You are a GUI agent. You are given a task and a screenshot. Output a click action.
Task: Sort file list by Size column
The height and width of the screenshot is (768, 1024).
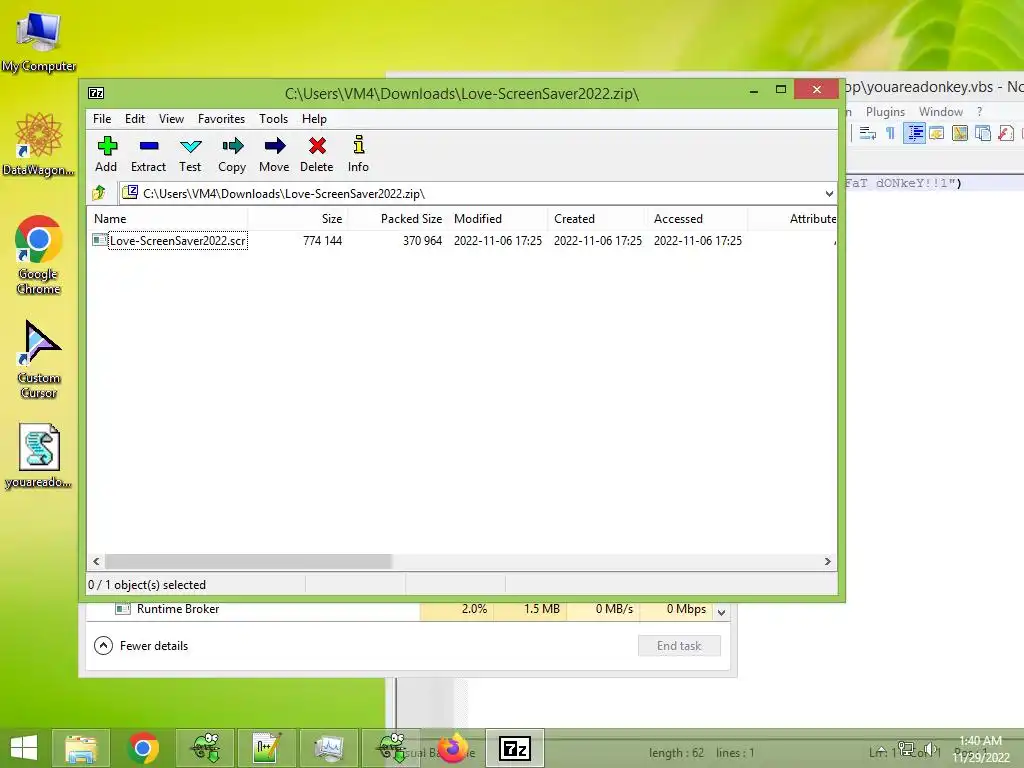(297, 219)
